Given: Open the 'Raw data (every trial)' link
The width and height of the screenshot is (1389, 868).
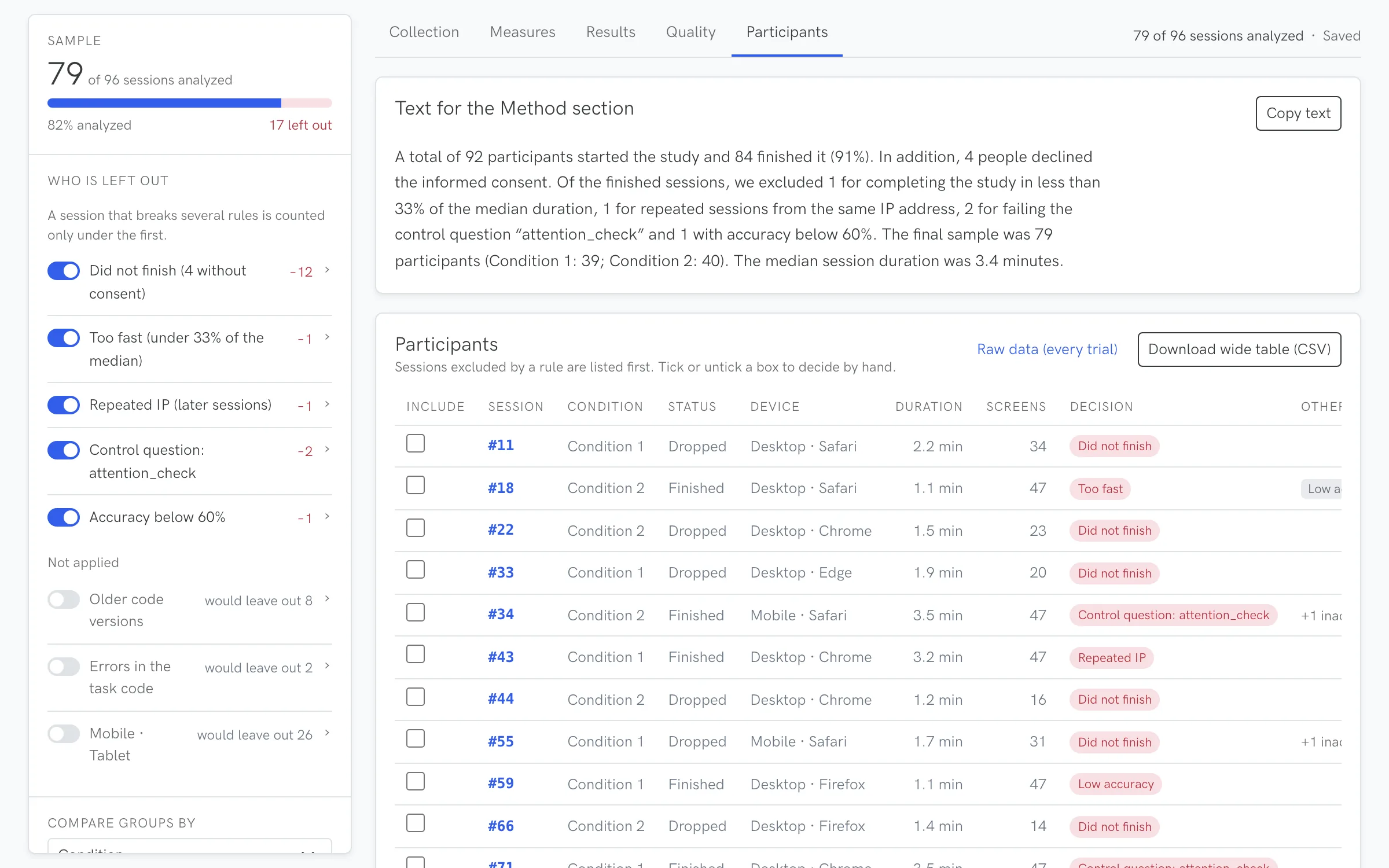Looking at the screenshot, I should tap(1047, 350).
